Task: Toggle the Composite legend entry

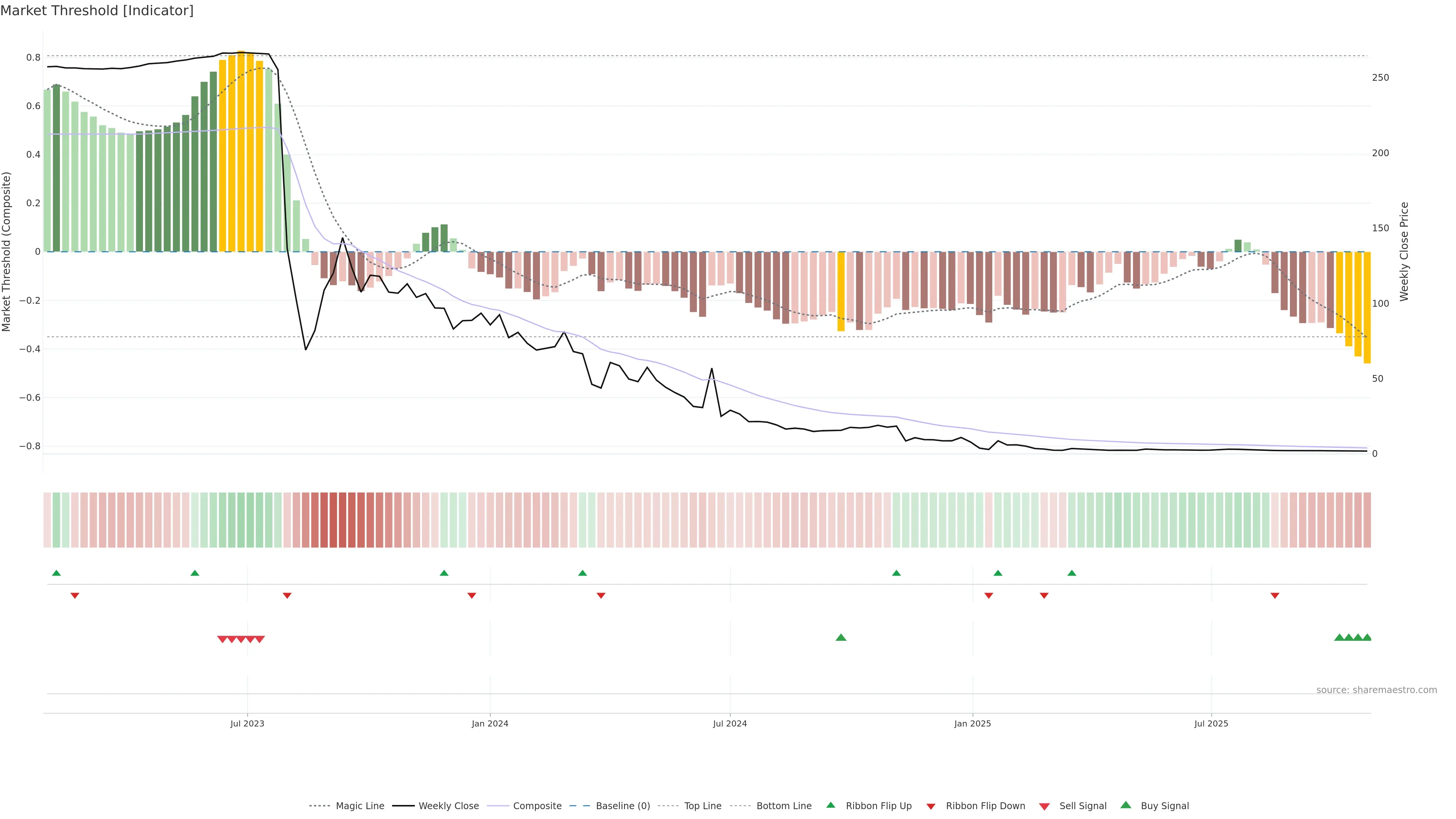Action: (537, 806)
